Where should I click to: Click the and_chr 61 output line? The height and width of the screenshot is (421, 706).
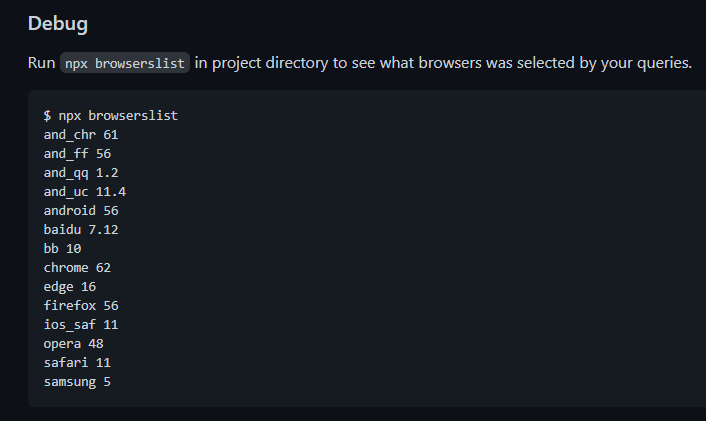[x=81, y=134]
